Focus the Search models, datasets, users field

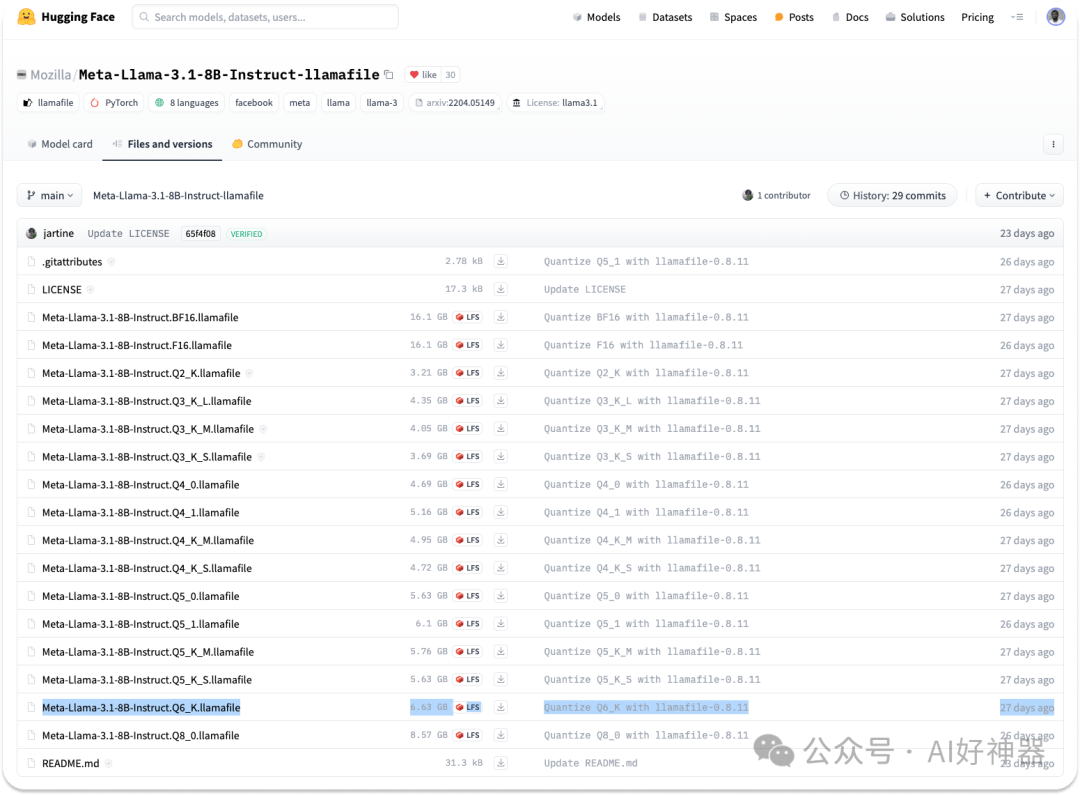(265, 17)
